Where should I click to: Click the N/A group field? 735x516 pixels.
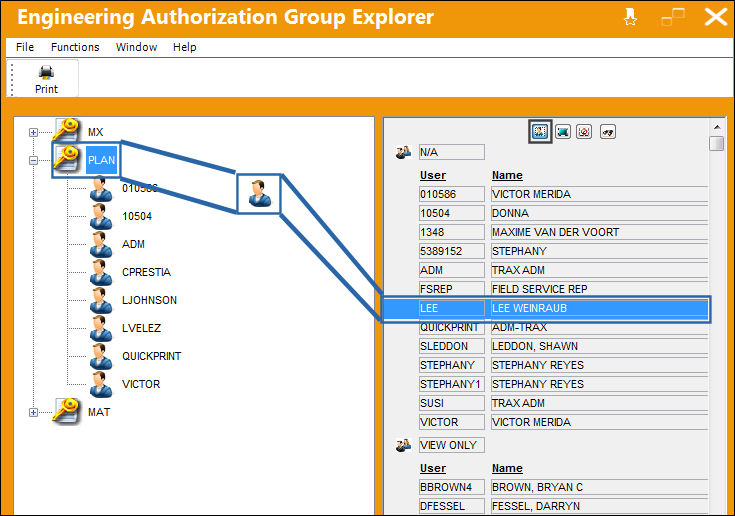(451, 152)
